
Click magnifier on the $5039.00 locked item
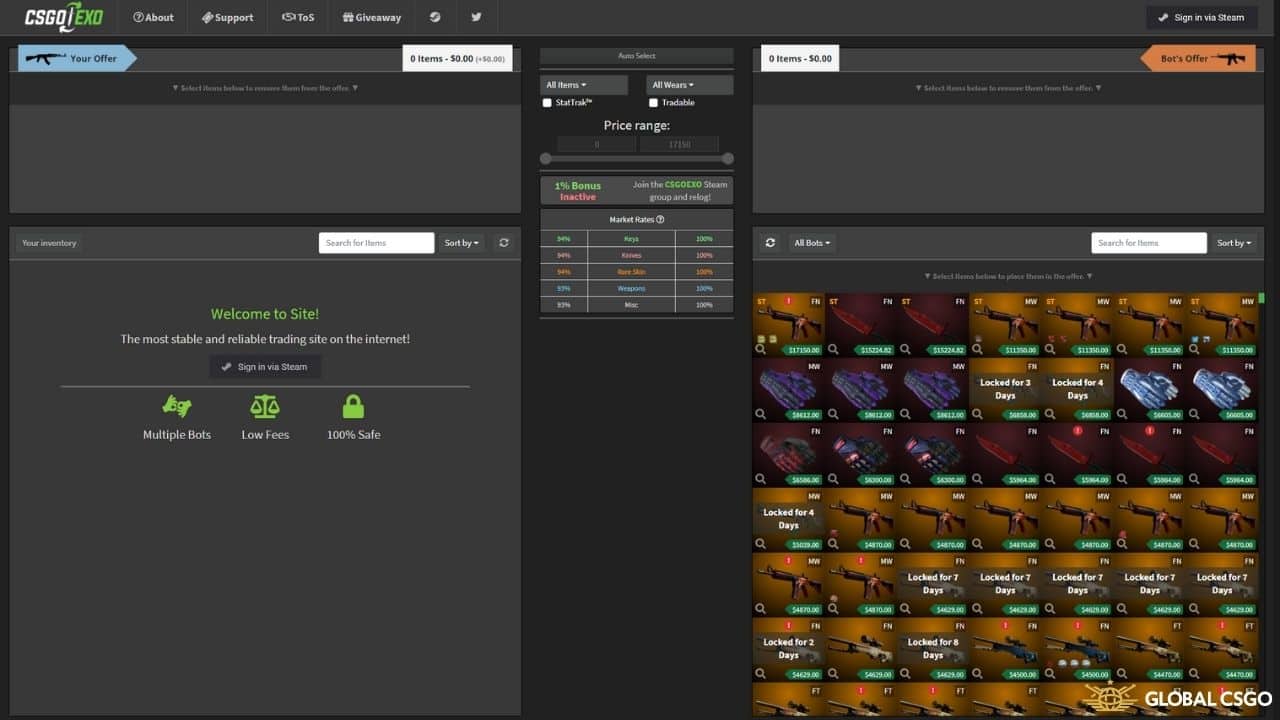(762, 545)
